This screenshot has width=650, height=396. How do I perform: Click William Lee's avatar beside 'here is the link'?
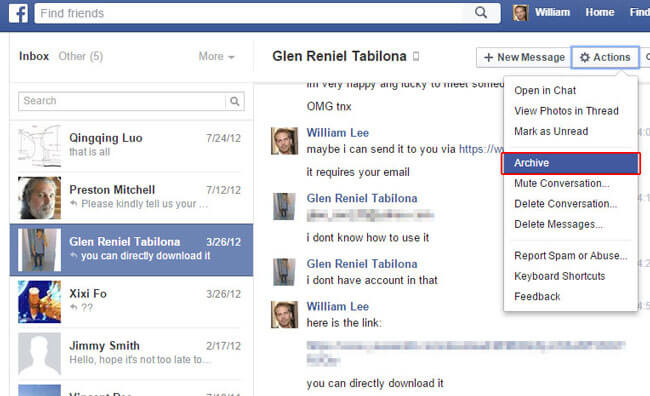(284, 315)
